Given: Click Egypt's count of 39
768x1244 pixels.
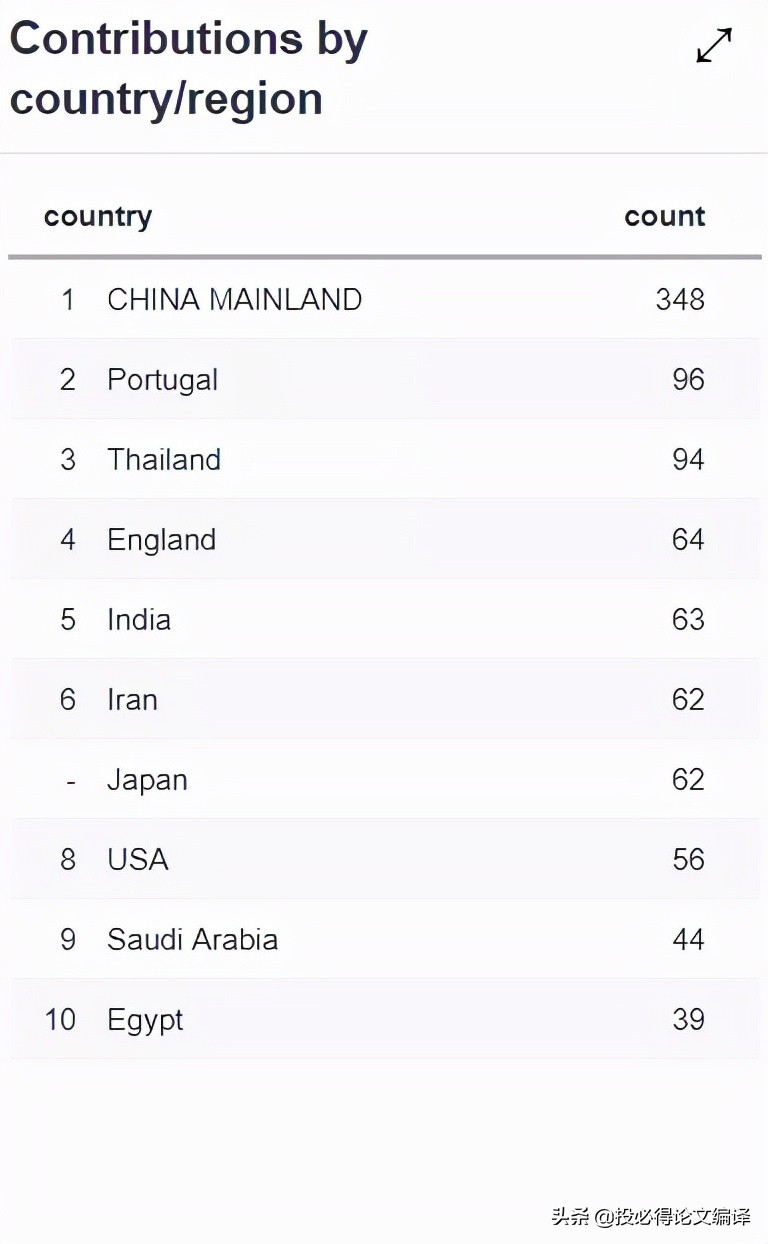Looking at the screenshot, I should click(x=688, y=1020).
